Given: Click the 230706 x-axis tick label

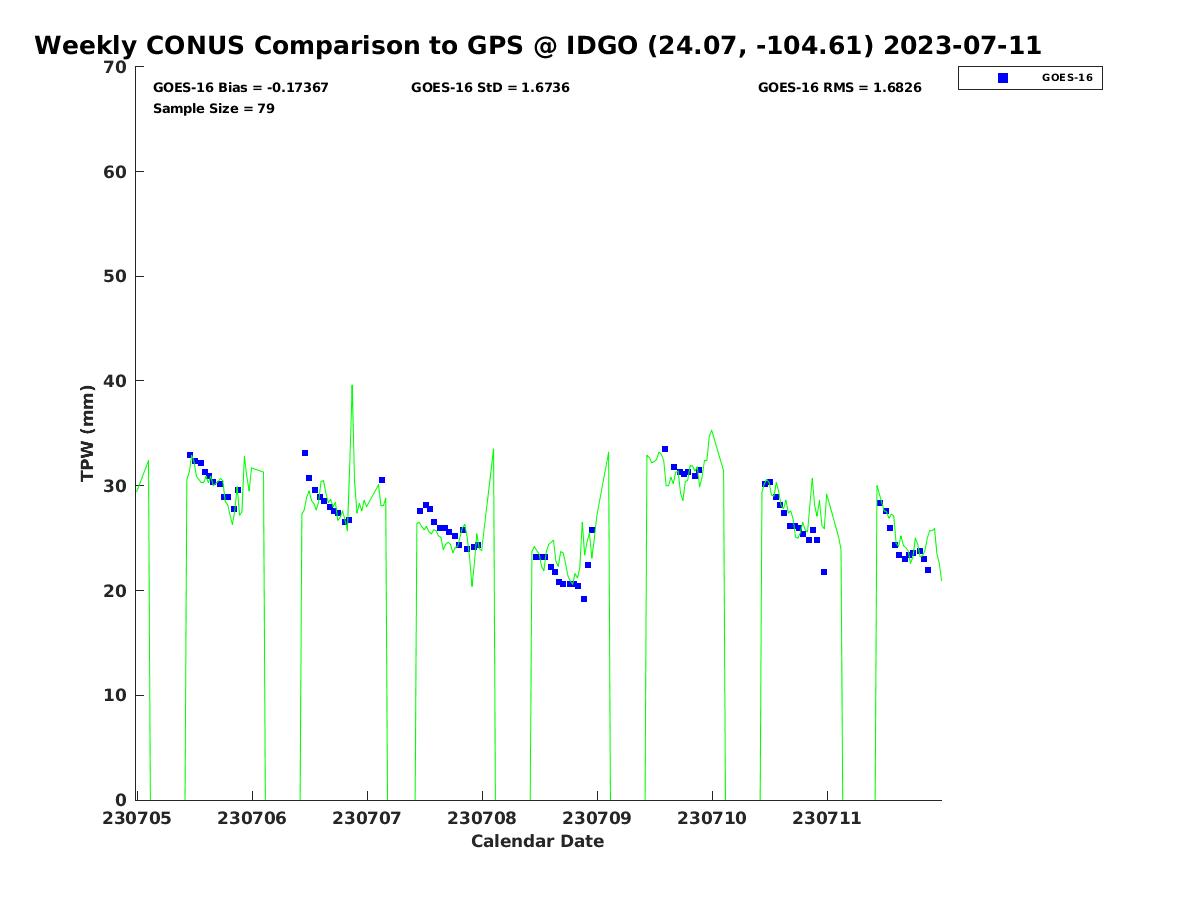Looking at the screenshot, I should click(x=252, y=818).
